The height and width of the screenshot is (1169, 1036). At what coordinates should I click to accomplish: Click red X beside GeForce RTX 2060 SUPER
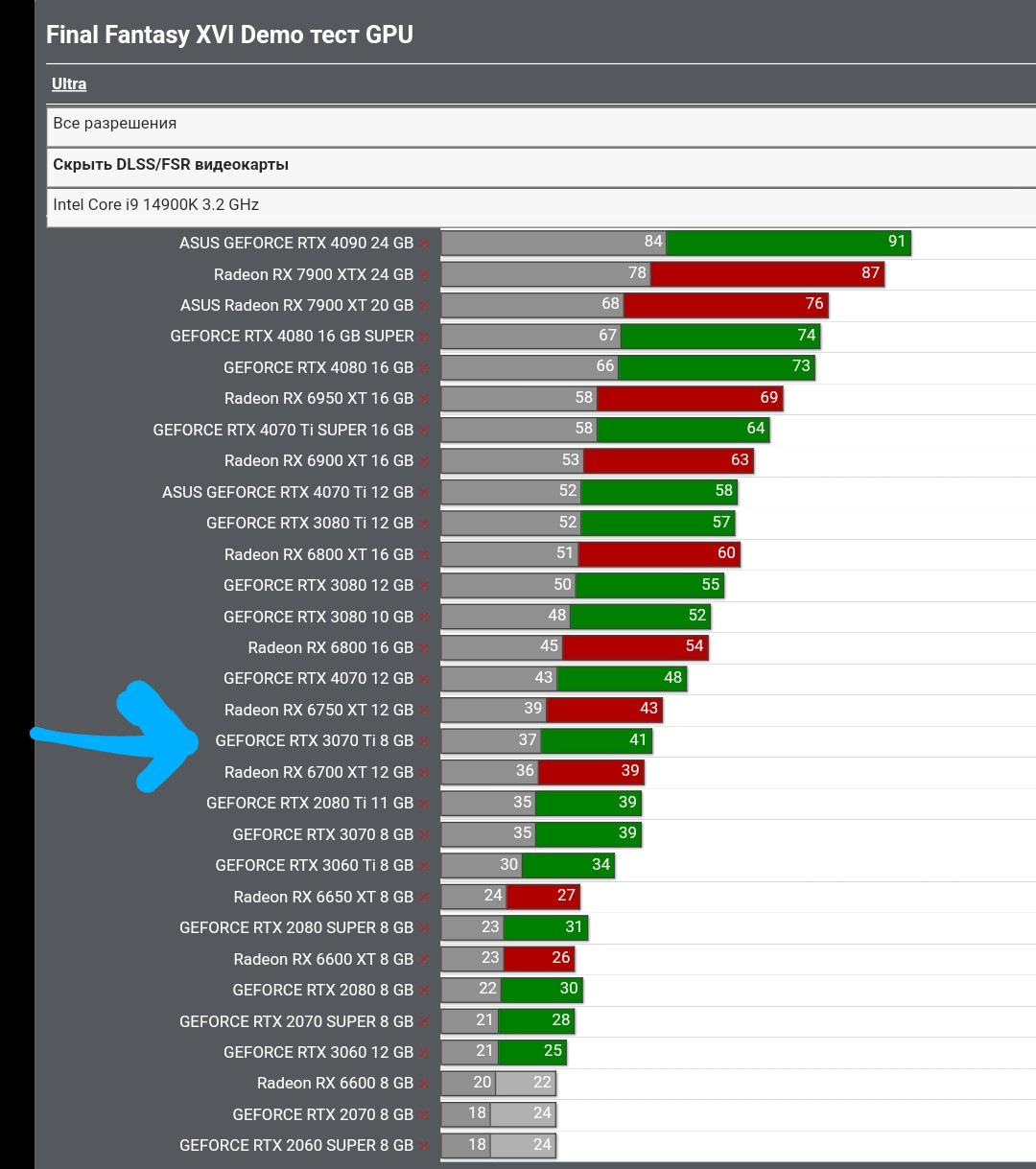[x=424, y=1147]
